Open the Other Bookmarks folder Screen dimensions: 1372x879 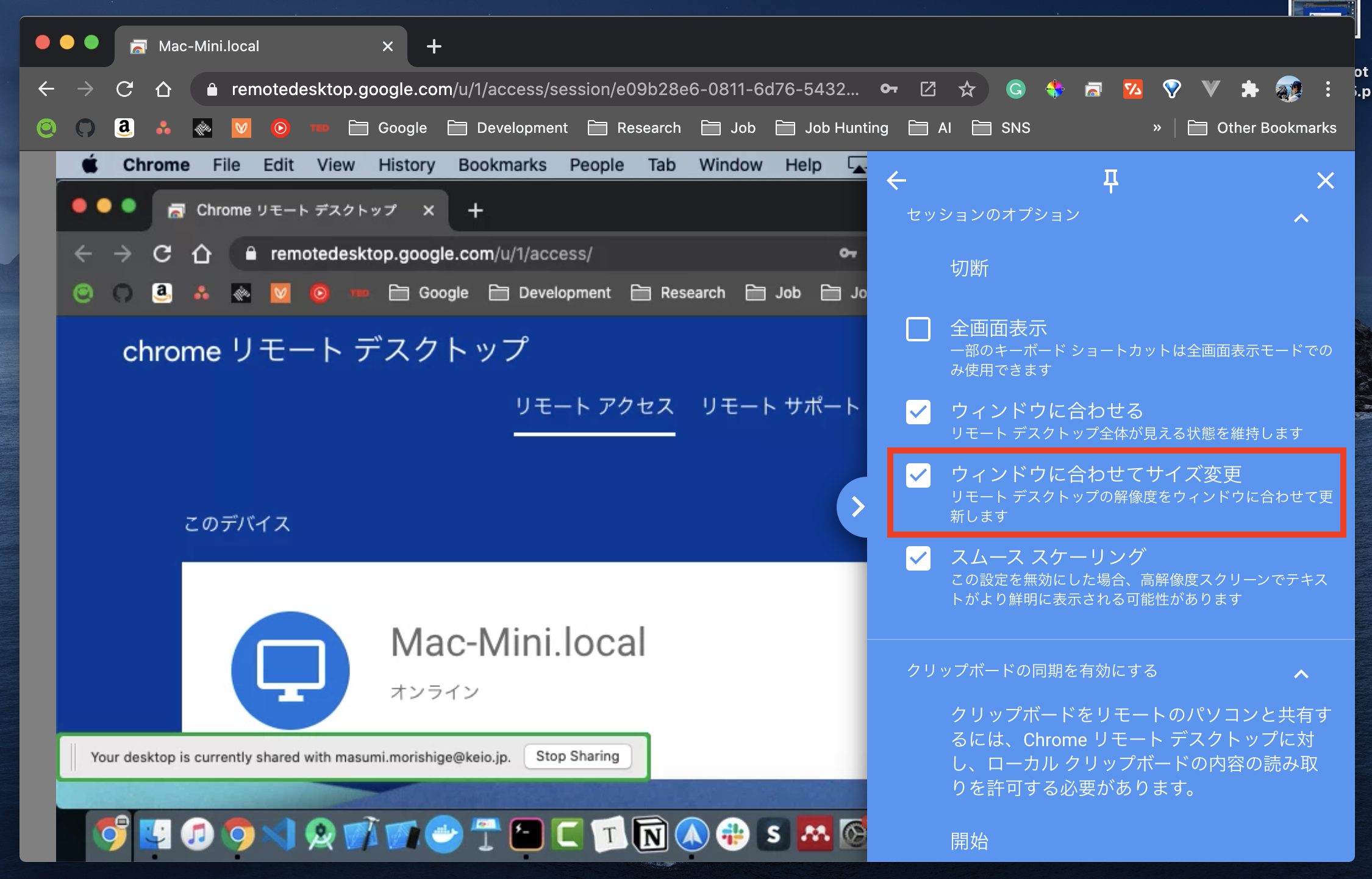[1262, 128]
